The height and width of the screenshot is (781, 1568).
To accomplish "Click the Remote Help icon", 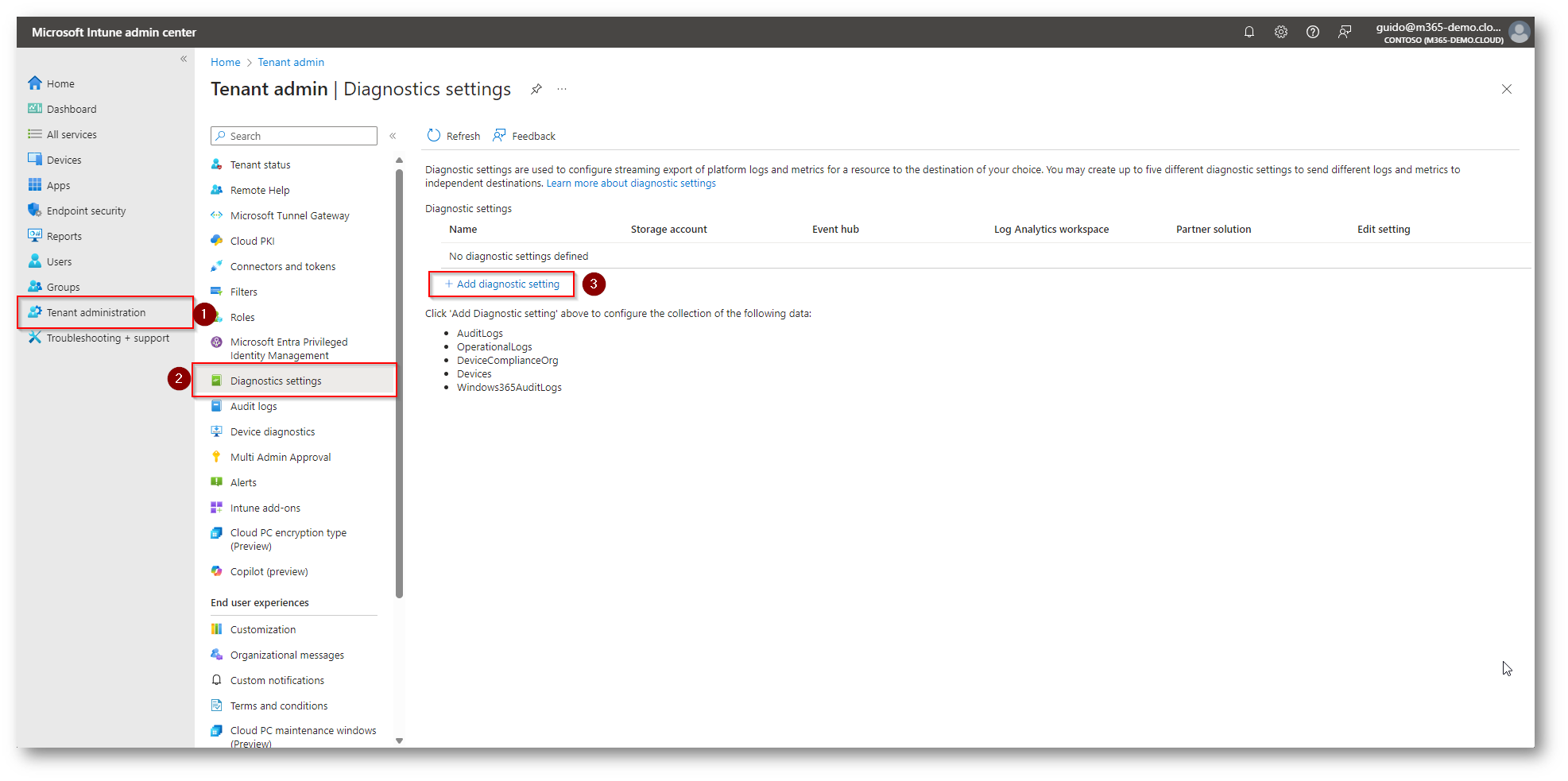I will [x=216, y=190].
